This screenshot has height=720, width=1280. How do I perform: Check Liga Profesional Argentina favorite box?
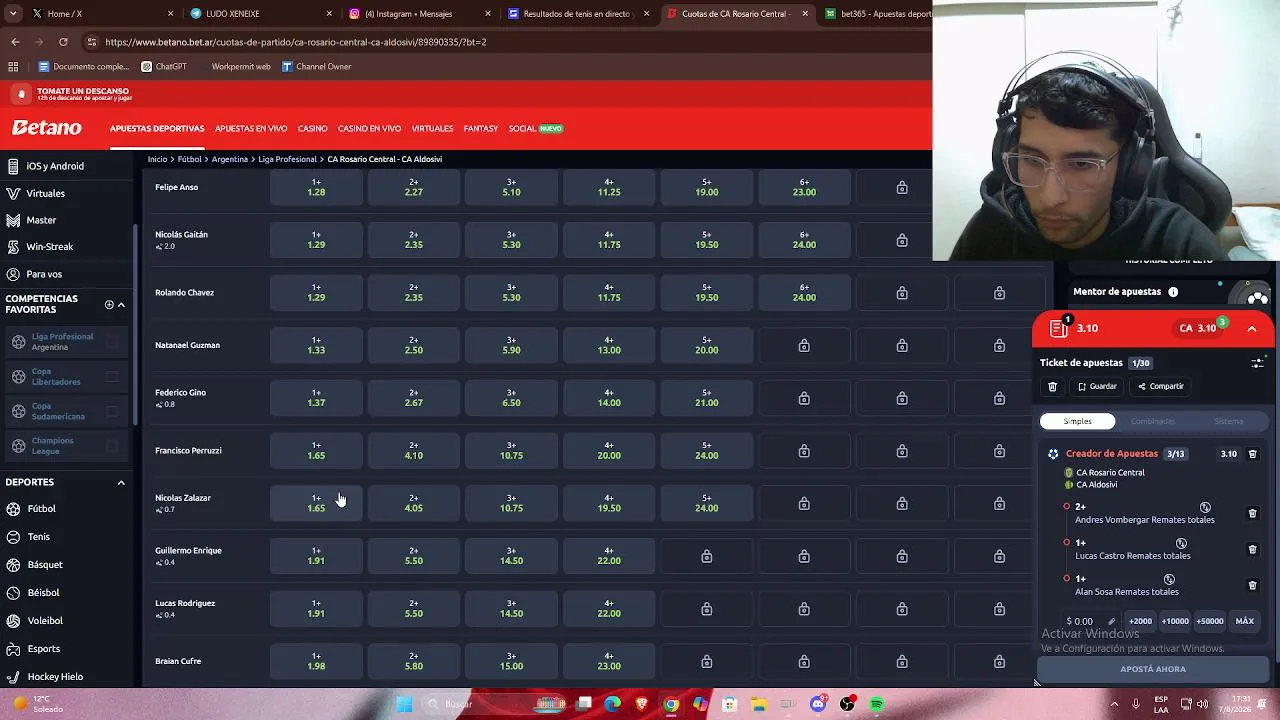tap(112, 342)
